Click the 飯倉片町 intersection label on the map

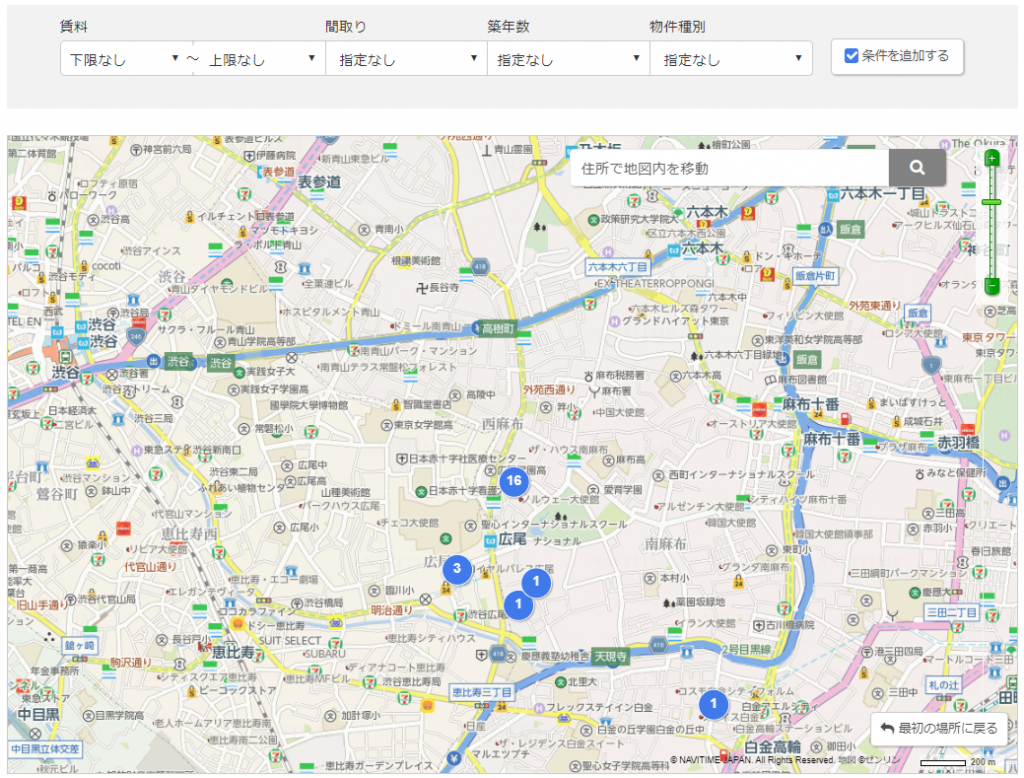[814, 274]
